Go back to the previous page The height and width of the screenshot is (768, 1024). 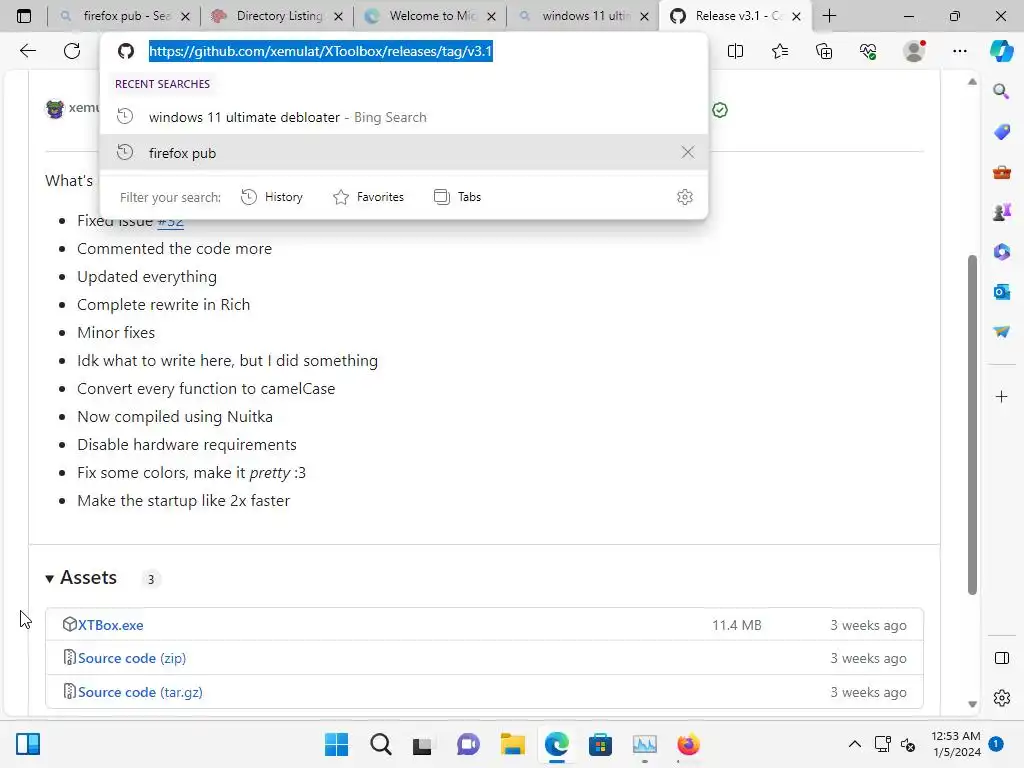27,51
